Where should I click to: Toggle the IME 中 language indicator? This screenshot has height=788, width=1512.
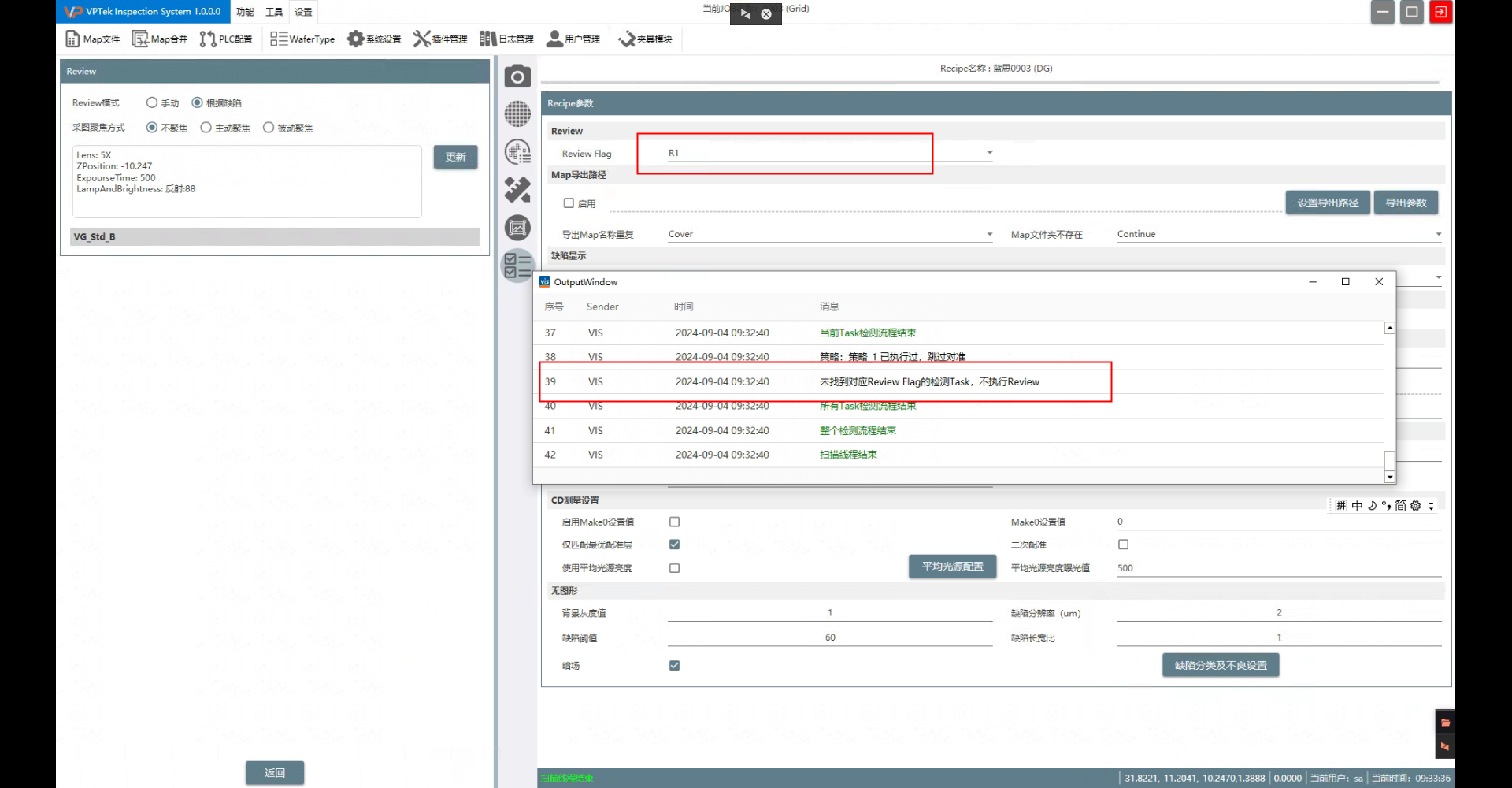(1357, 506)
